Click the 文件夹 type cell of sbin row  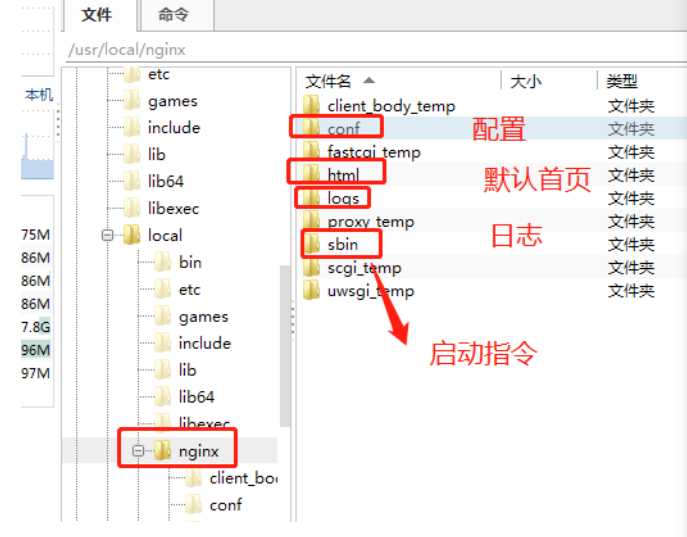tap(631, 244)
